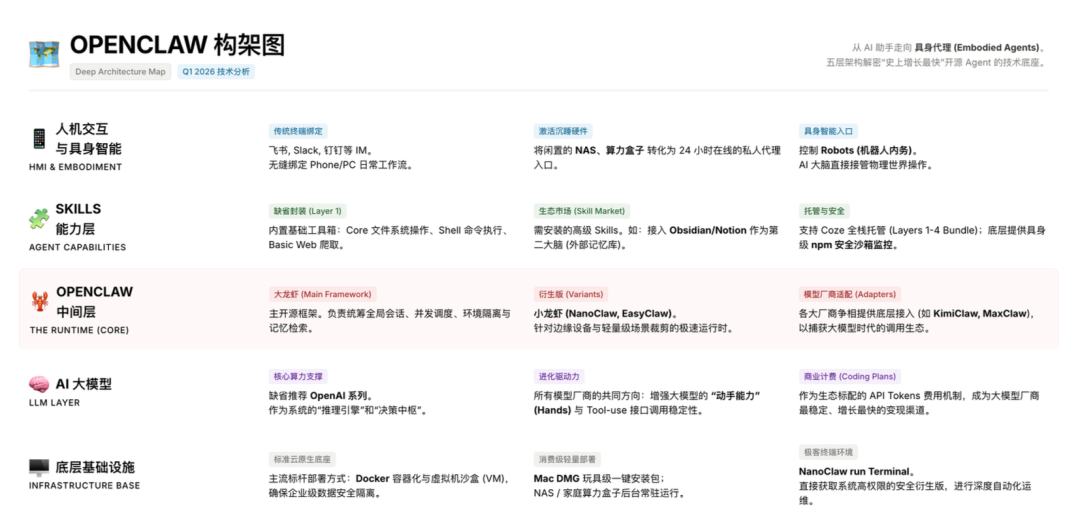Click the AI 大模型 heading
Viewport: 1080px width, 527px height.
pos(83,384)
